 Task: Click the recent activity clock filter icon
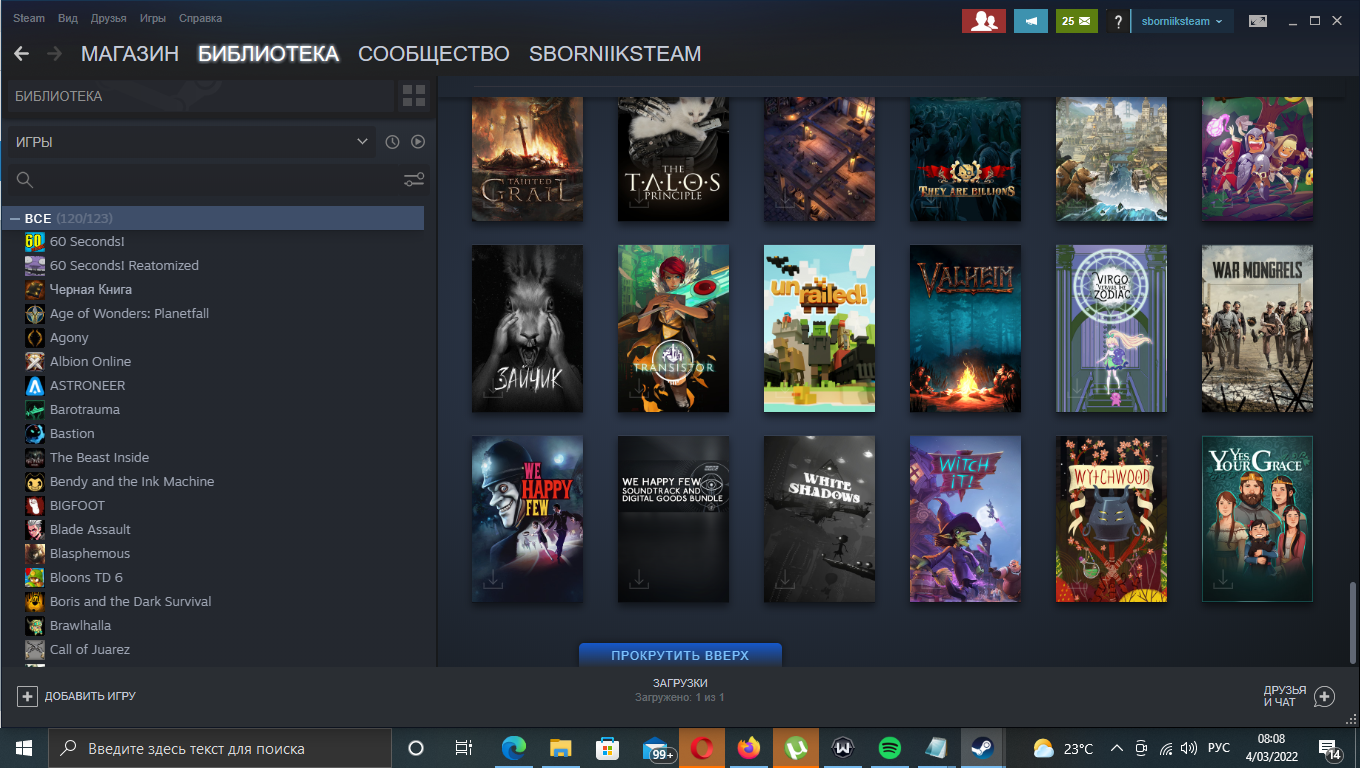392,142
